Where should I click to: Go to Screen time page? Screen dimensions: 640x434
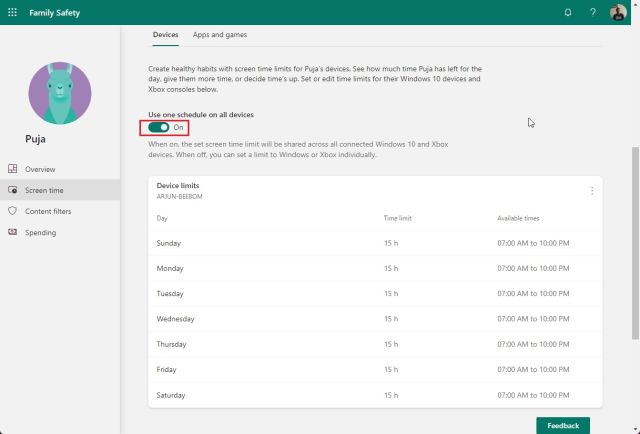60,190
